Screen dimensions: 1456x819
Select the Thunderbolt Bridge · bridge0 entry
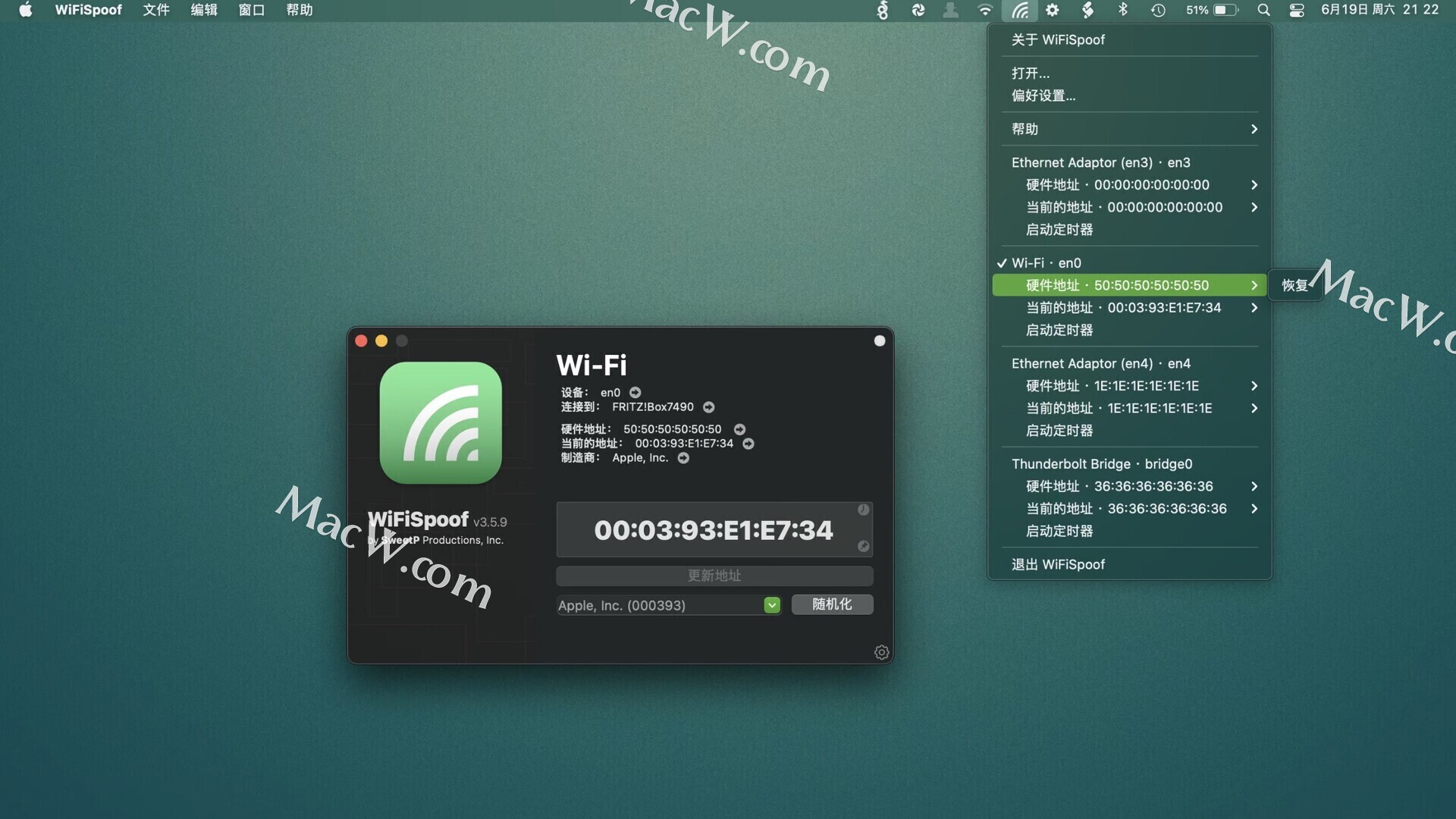coord(1129,463)
